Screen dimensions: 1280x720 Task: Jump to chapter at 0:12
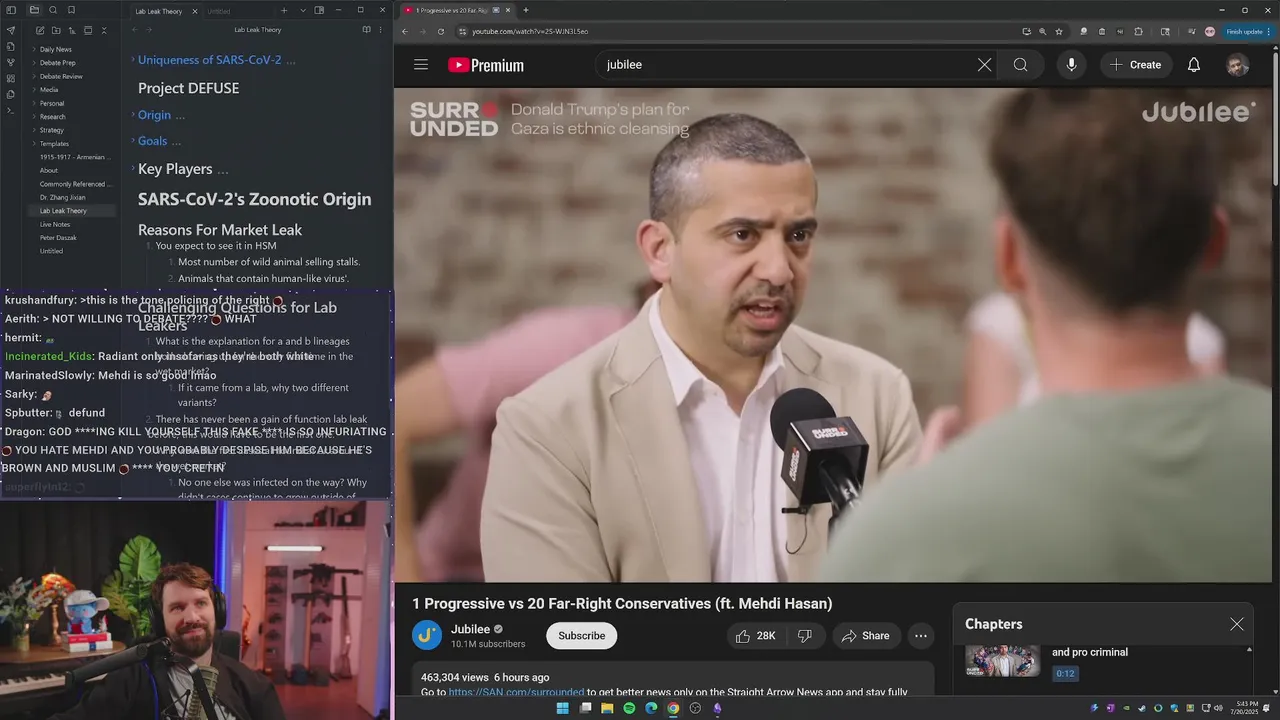(x=1065, y=674)
